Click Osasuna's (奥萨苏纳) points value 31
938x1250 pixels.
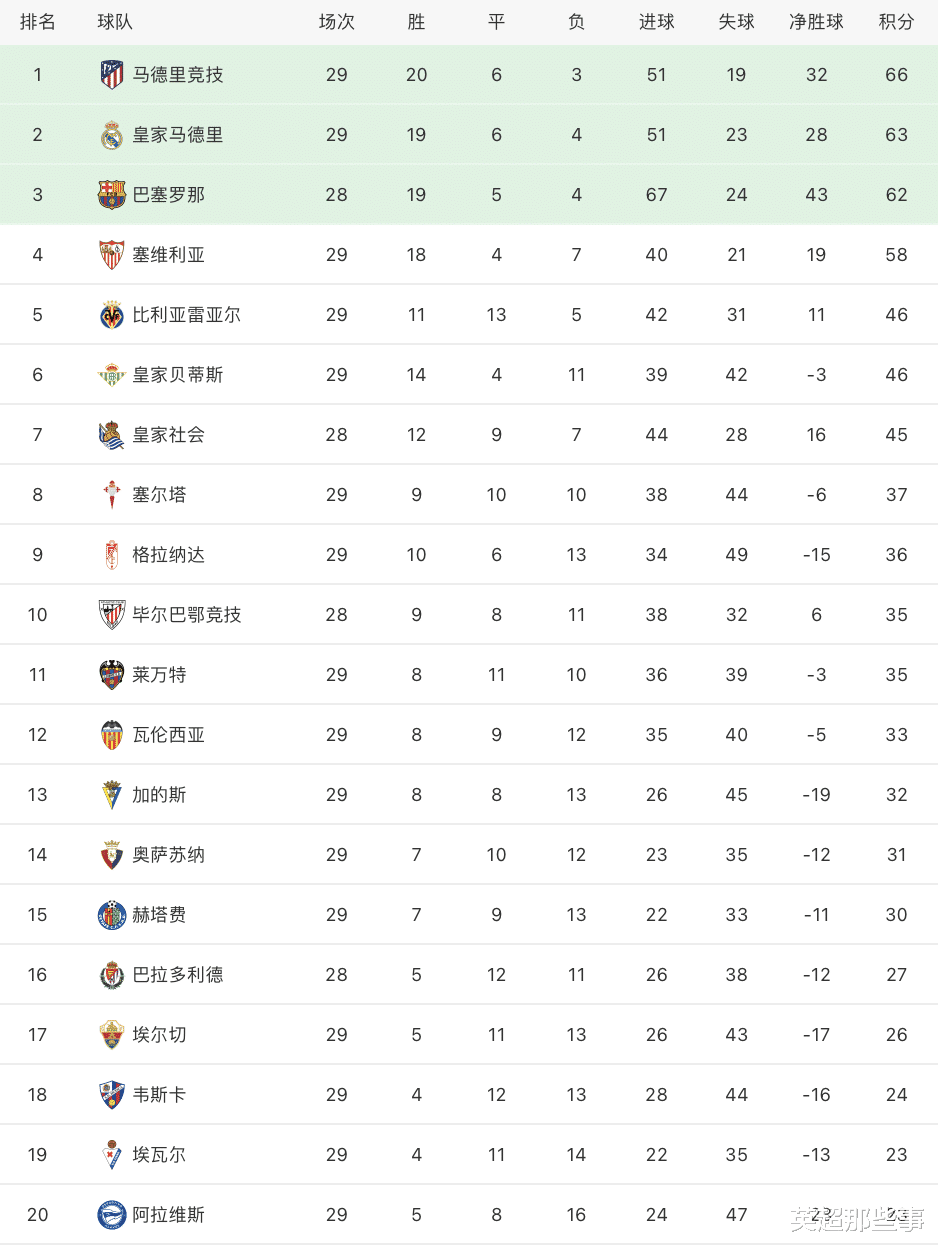click(896, 855)
